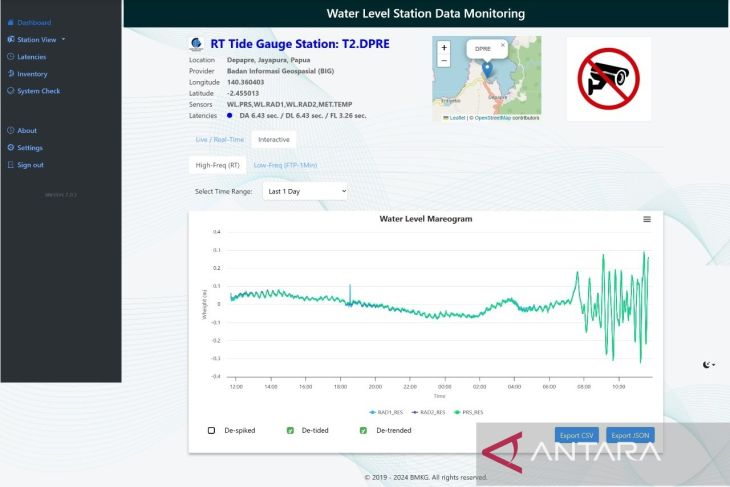Click the Dashboard home icon
This screenshot has height=487, width=730.
[11, 22]
